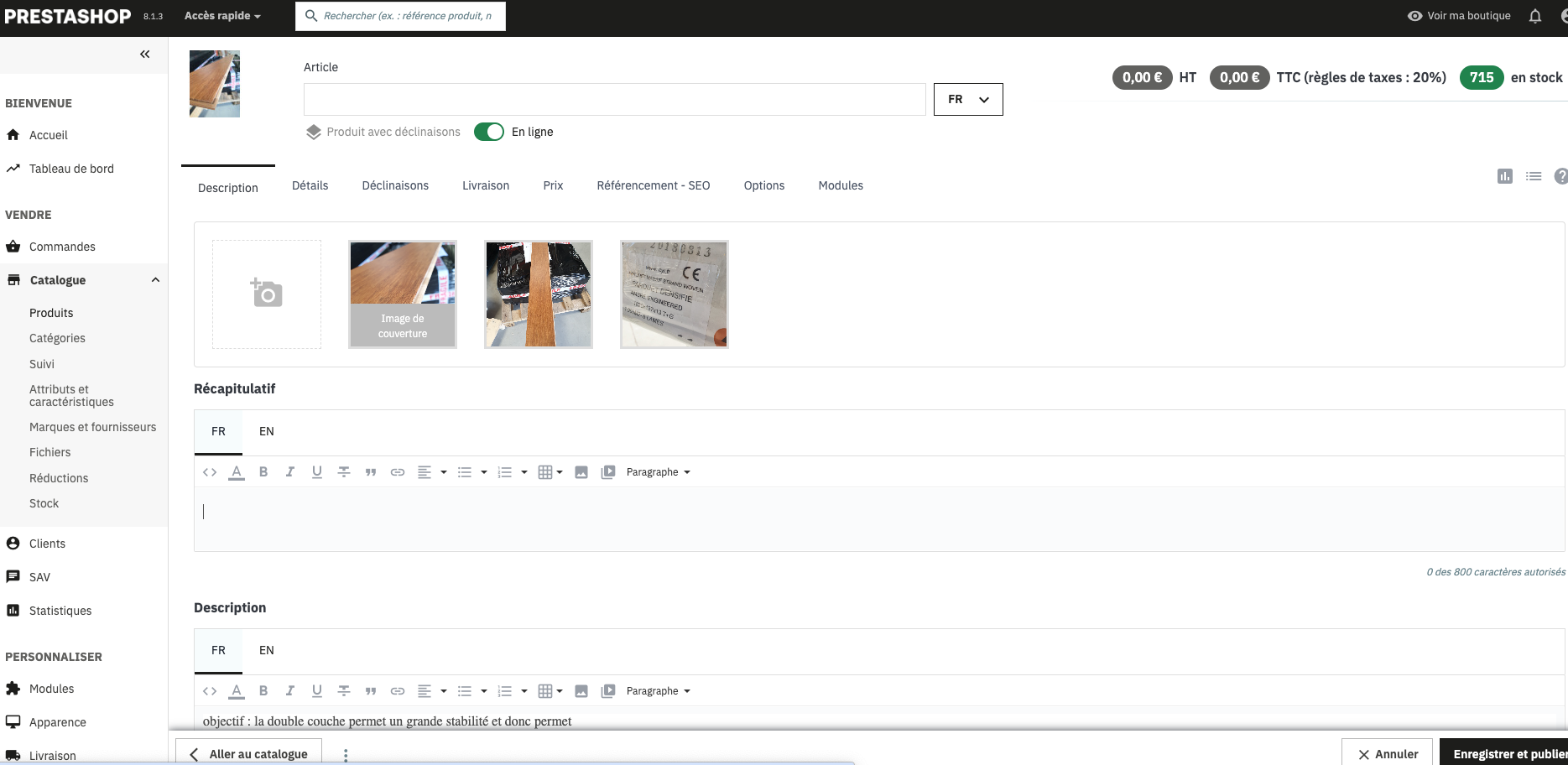
Task: Switch to the Prix tab
Action: click(553, 185)
